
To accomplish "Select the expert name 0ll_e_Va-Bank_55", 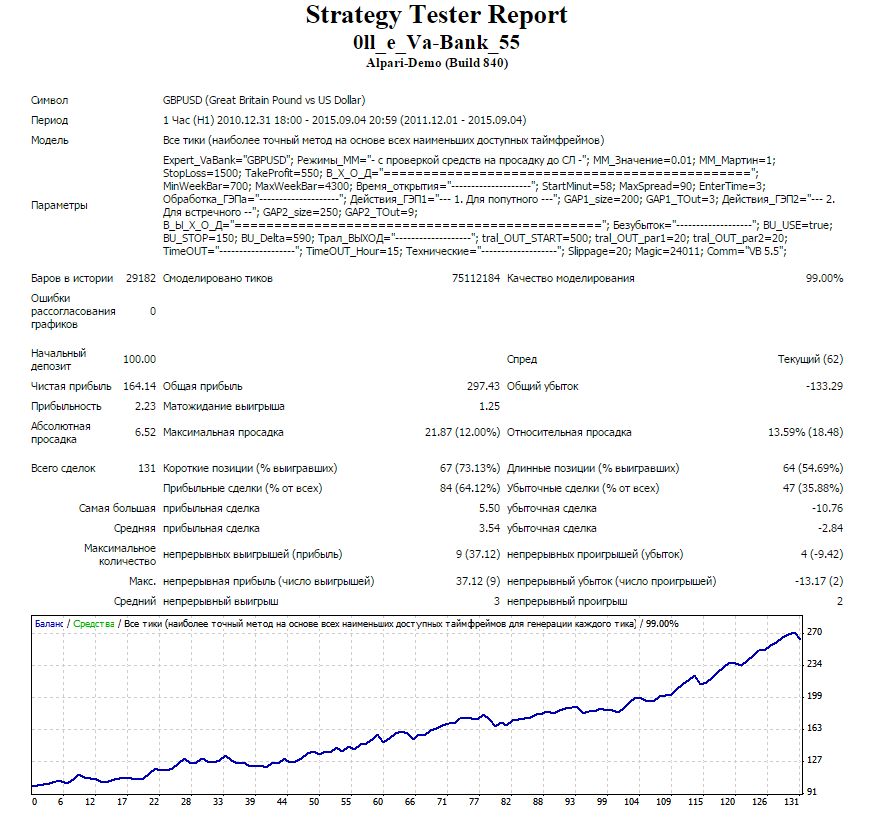I will coord(436,42).
